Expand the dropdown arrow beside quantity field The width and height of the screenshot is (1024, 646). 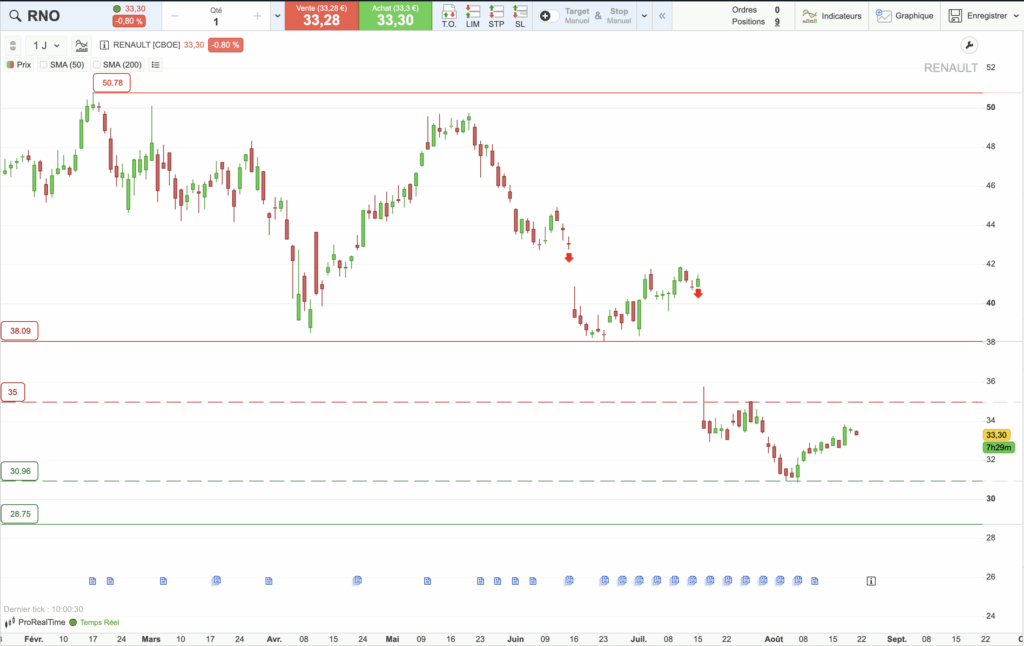pos(277,16)
